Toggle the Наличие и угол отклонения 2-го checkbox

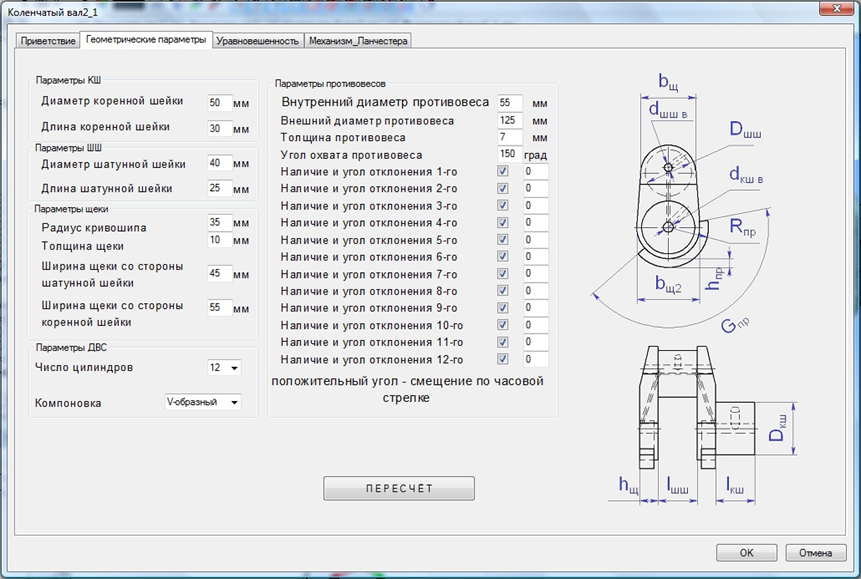pyautogui.click(x=502, y=188)
